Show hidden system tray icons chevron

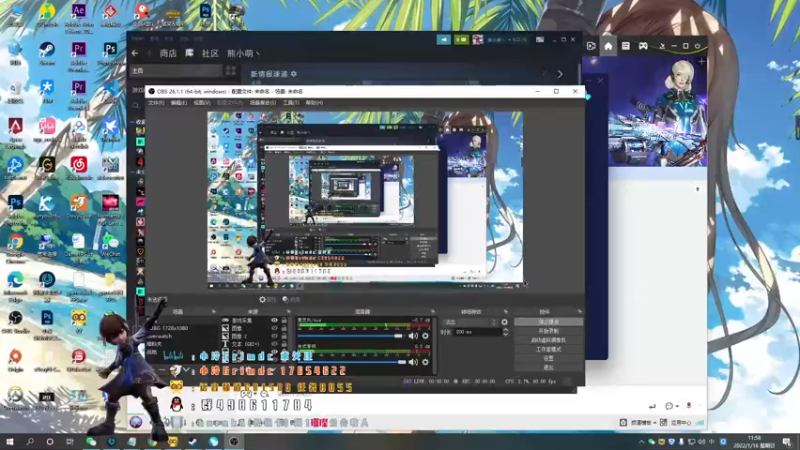(x=641, y=442)
